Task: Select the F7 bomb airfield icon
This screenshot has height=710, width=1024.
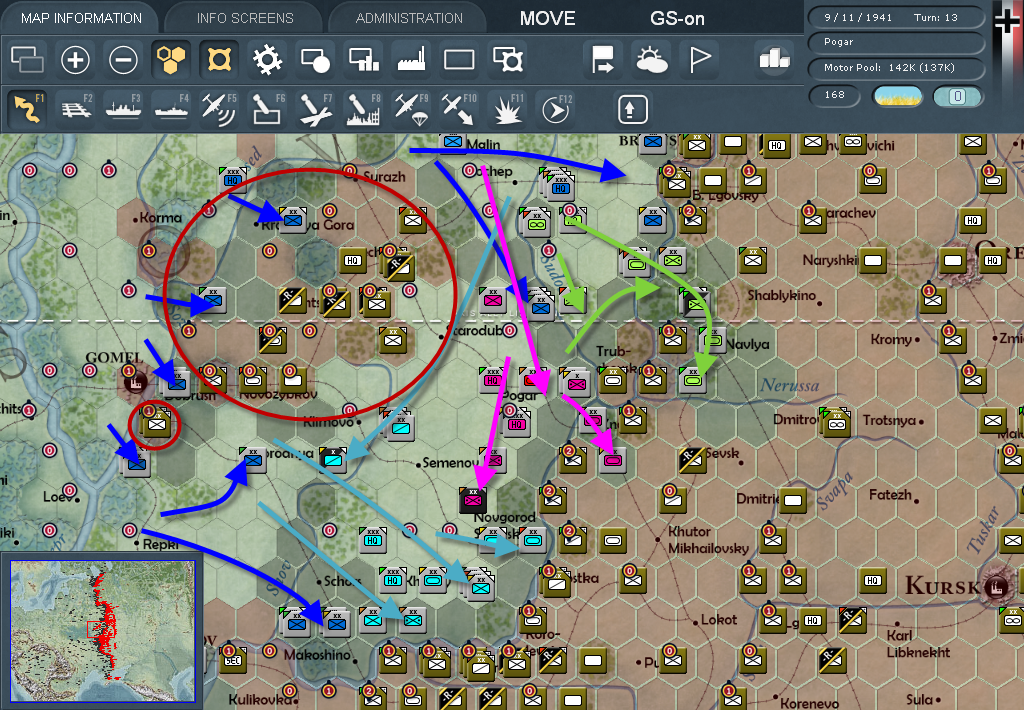Action: pyautogui.click(x=315, y=108)
